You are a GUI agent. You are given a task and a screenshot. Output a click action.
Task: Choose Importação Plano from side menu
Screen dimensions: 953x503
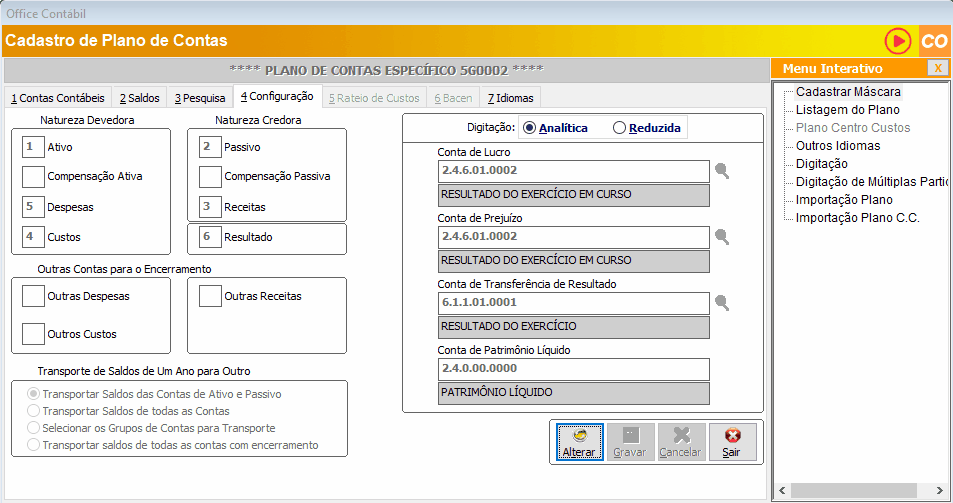(x=844, y=200)
